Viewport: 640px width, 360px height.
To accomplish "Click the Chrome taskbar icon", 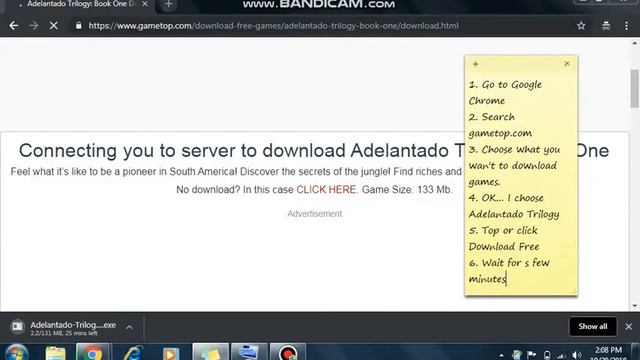I will point(93,353).
